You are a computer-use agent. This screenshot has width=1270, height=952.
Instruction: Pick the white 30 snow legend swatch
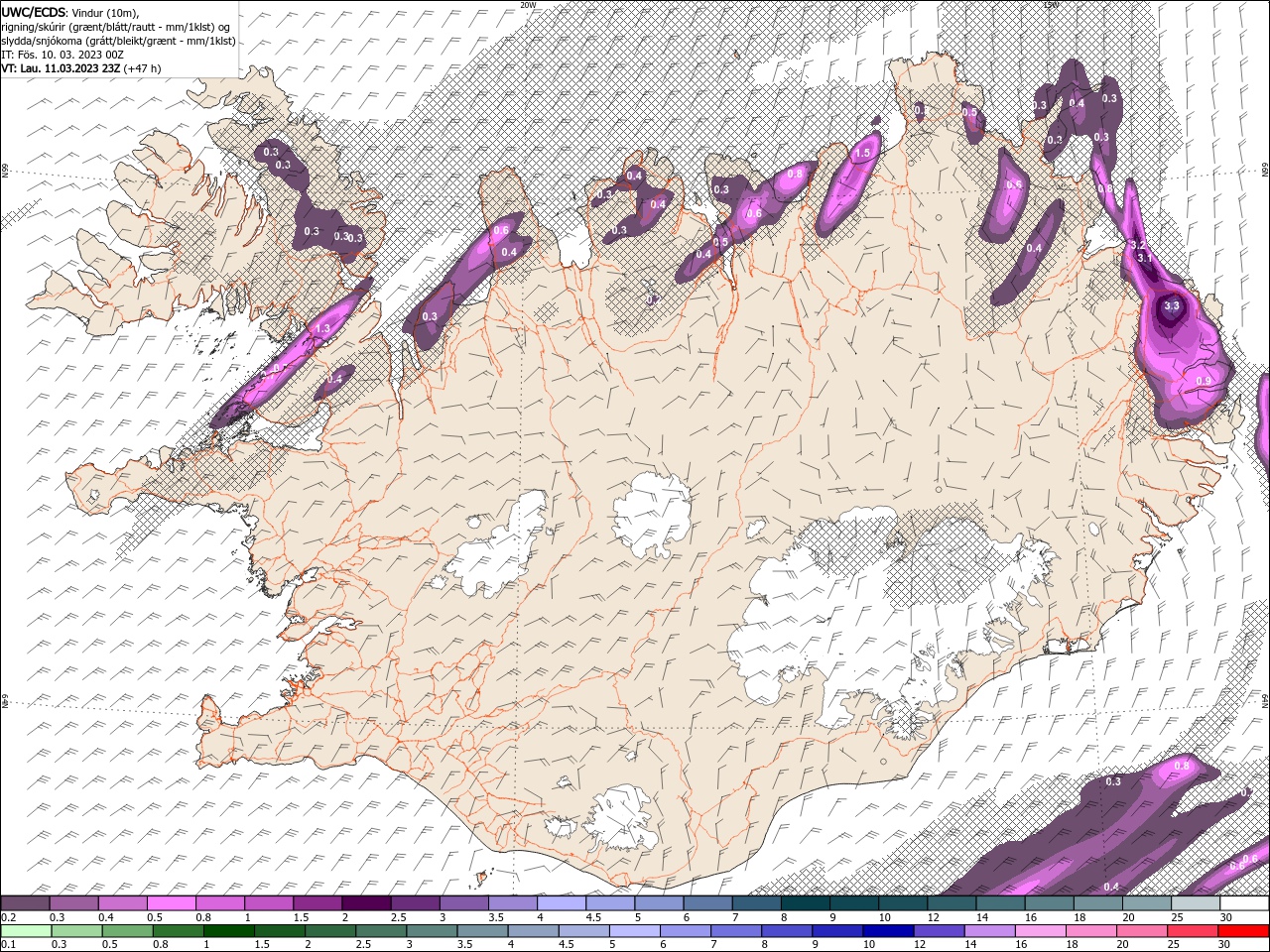click(1244, 903)
